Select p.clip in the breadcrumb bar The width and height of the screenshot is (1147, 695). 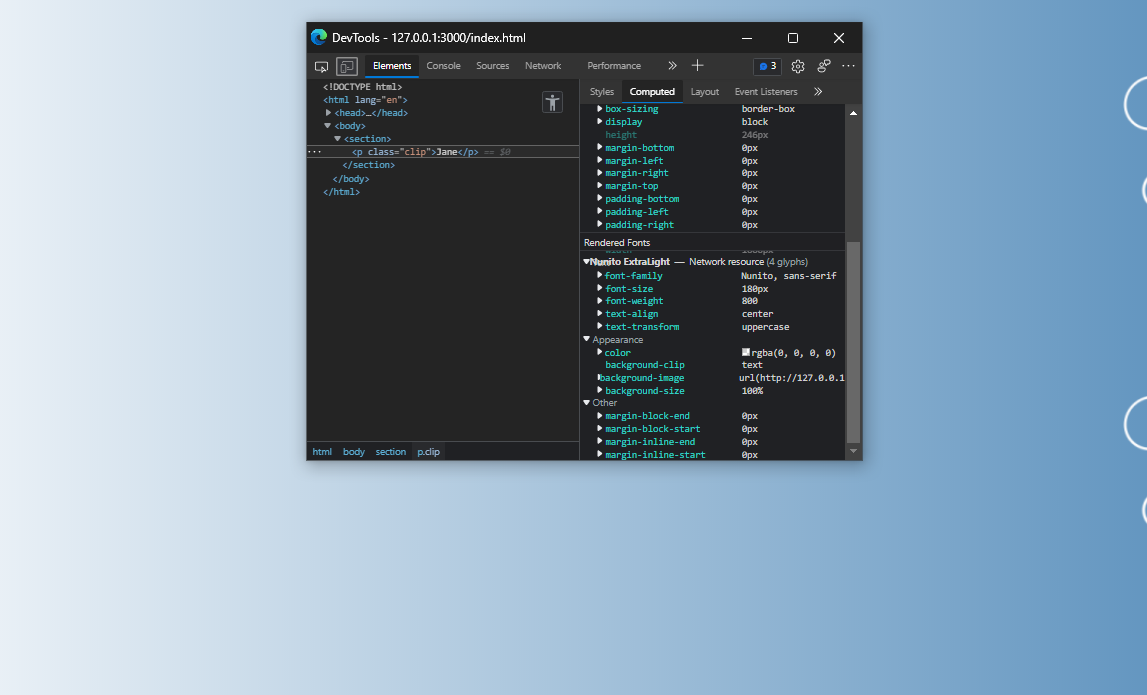point(428,451)
